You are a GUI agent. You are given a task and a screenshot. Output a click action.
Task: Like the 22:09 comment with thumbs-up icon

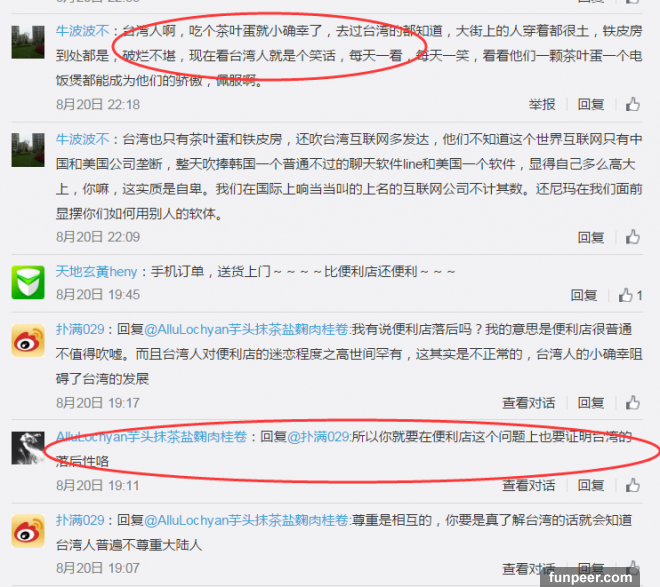click(632, 237)
